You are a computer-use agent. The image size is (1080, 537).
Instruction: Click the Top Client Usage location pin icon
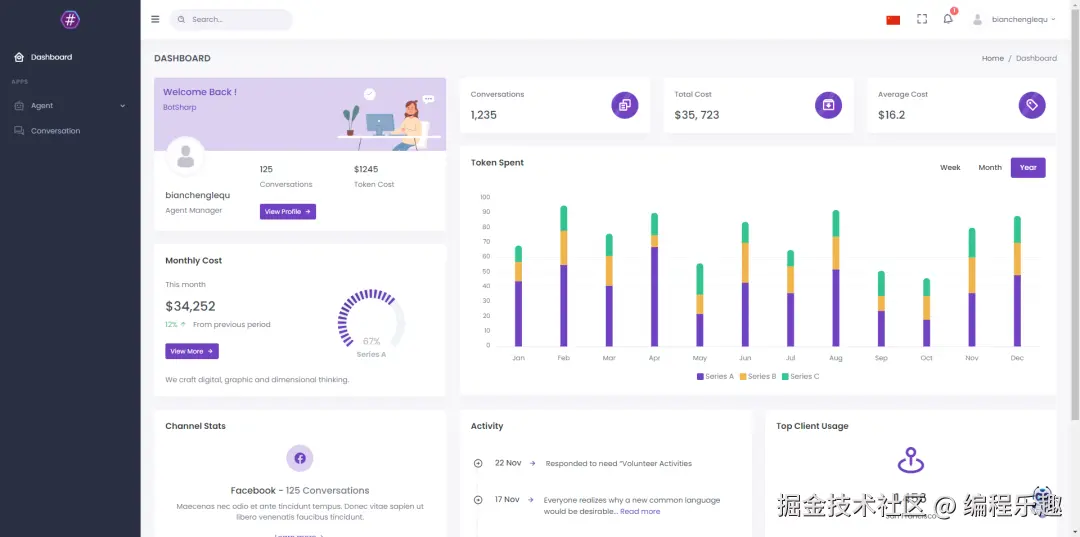(x=911, y=460)
